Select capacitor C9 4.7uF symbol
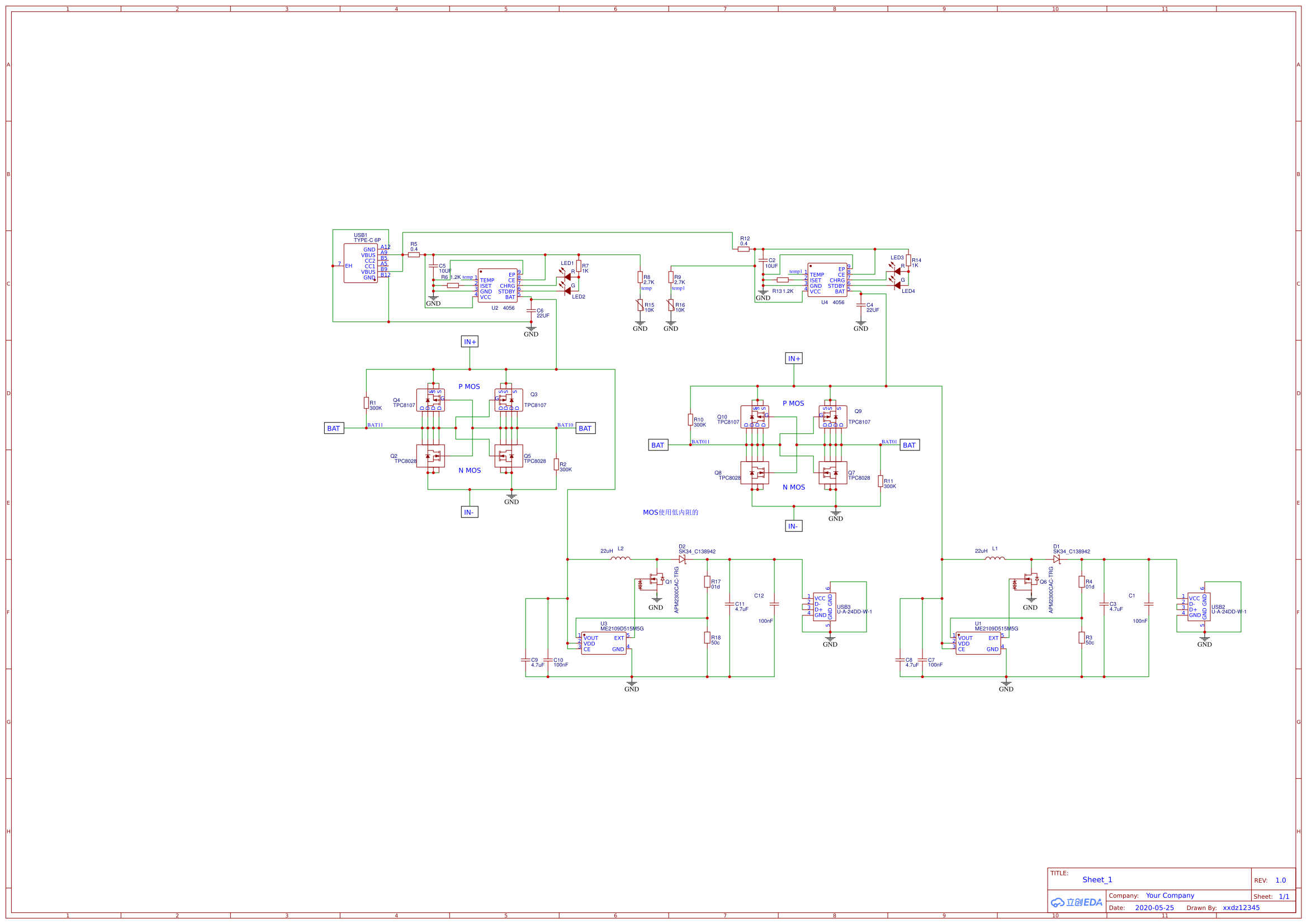 (525, 660)
